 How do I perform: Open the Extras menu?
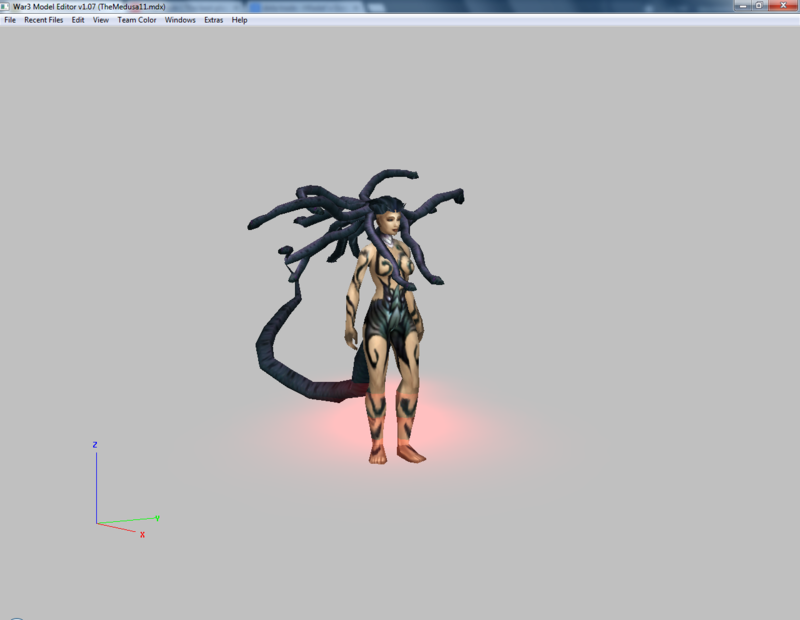214,20
